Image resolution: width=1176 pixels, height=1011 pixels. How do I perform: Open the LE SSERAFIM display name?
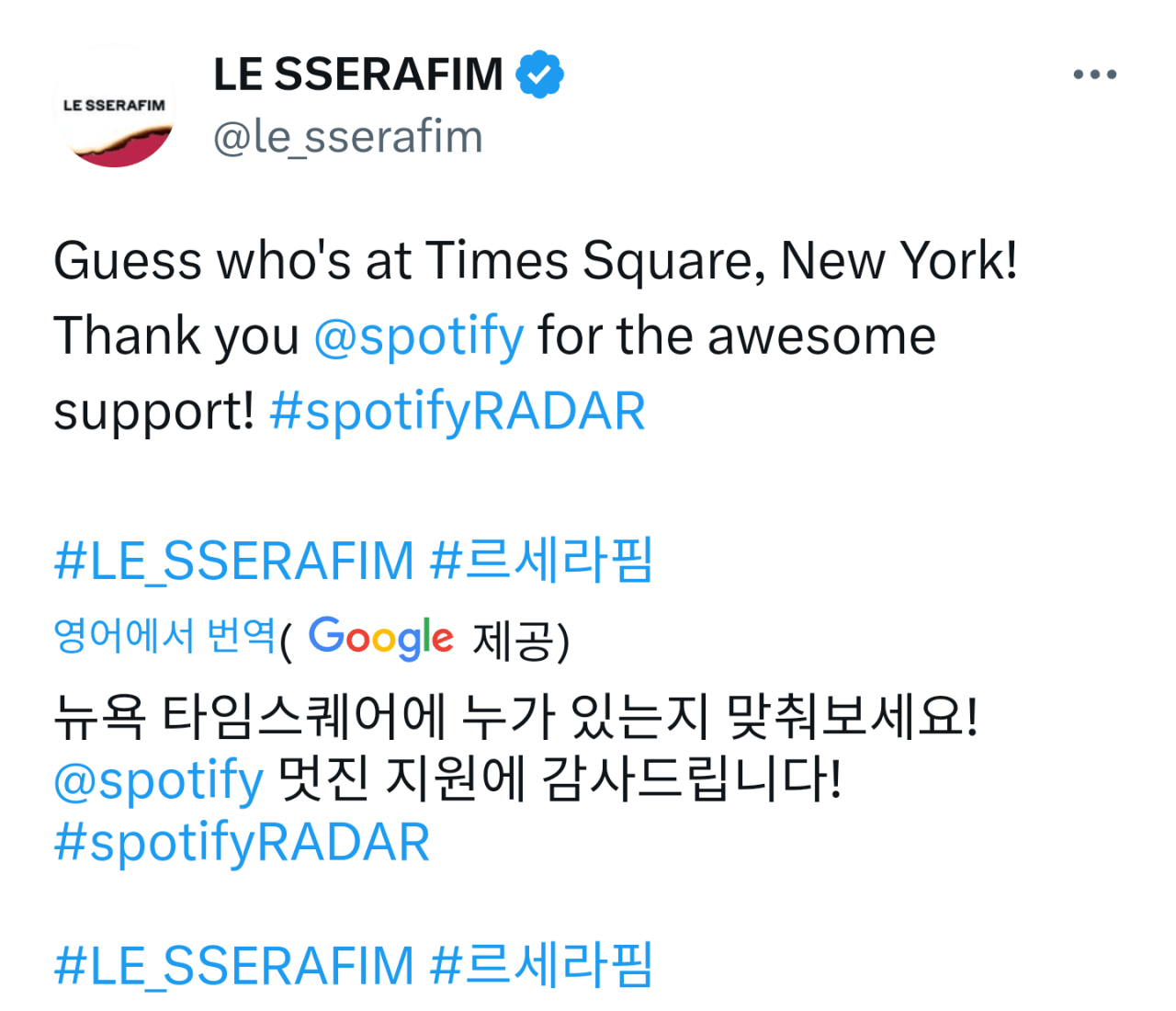point(358,74)
